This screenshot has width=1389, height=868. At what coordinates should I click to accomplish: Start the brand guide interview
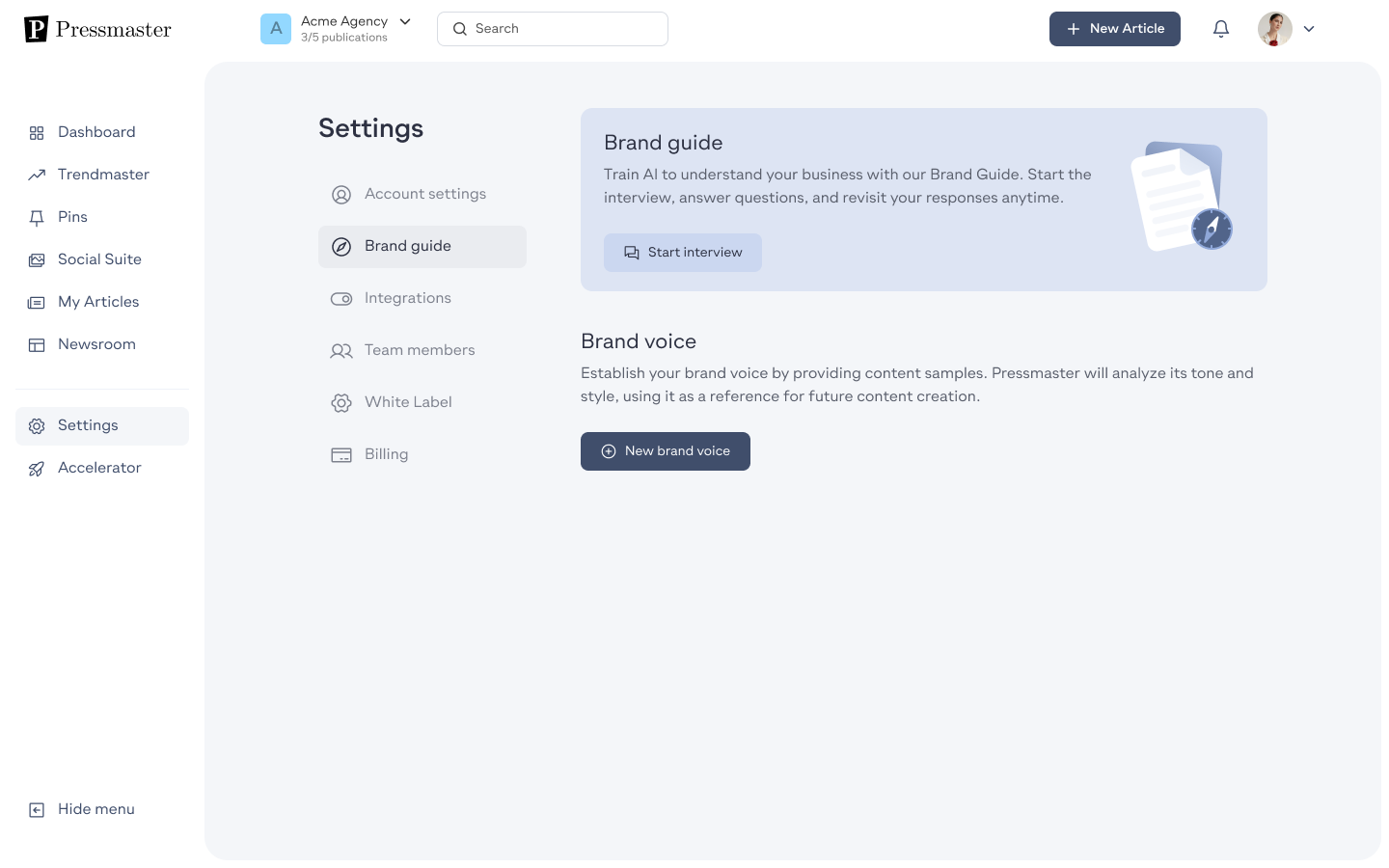(683, 253)
